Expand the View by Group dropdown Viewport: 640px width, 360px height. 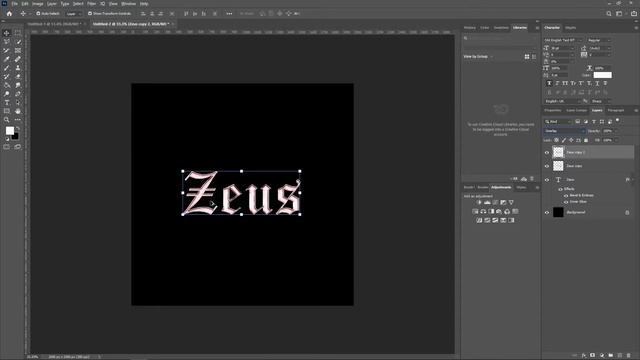coord(478,57)
